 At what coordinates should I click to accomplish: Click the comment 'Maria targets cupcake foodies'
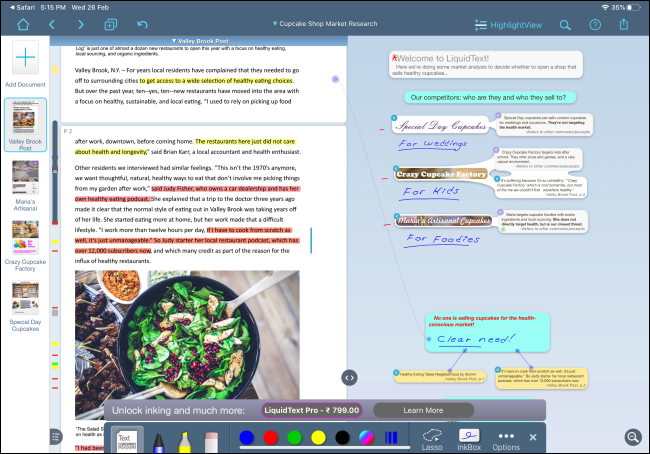coord(543,222)
